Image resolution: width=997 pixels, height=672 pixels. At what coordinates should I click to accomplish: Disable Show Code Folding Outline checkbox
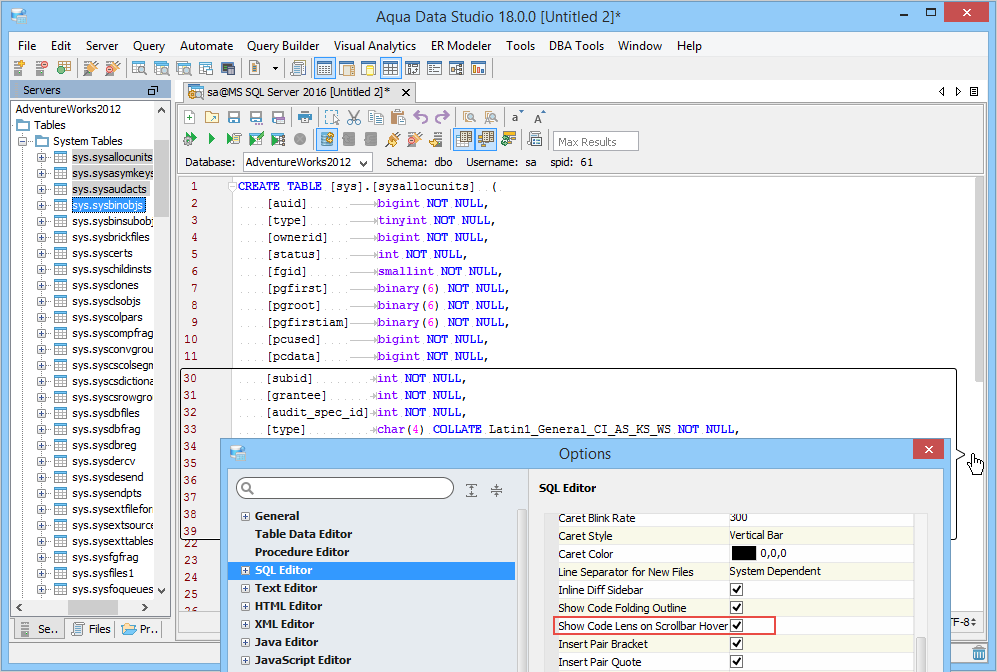pyautogui.click(x=737, y=608)
